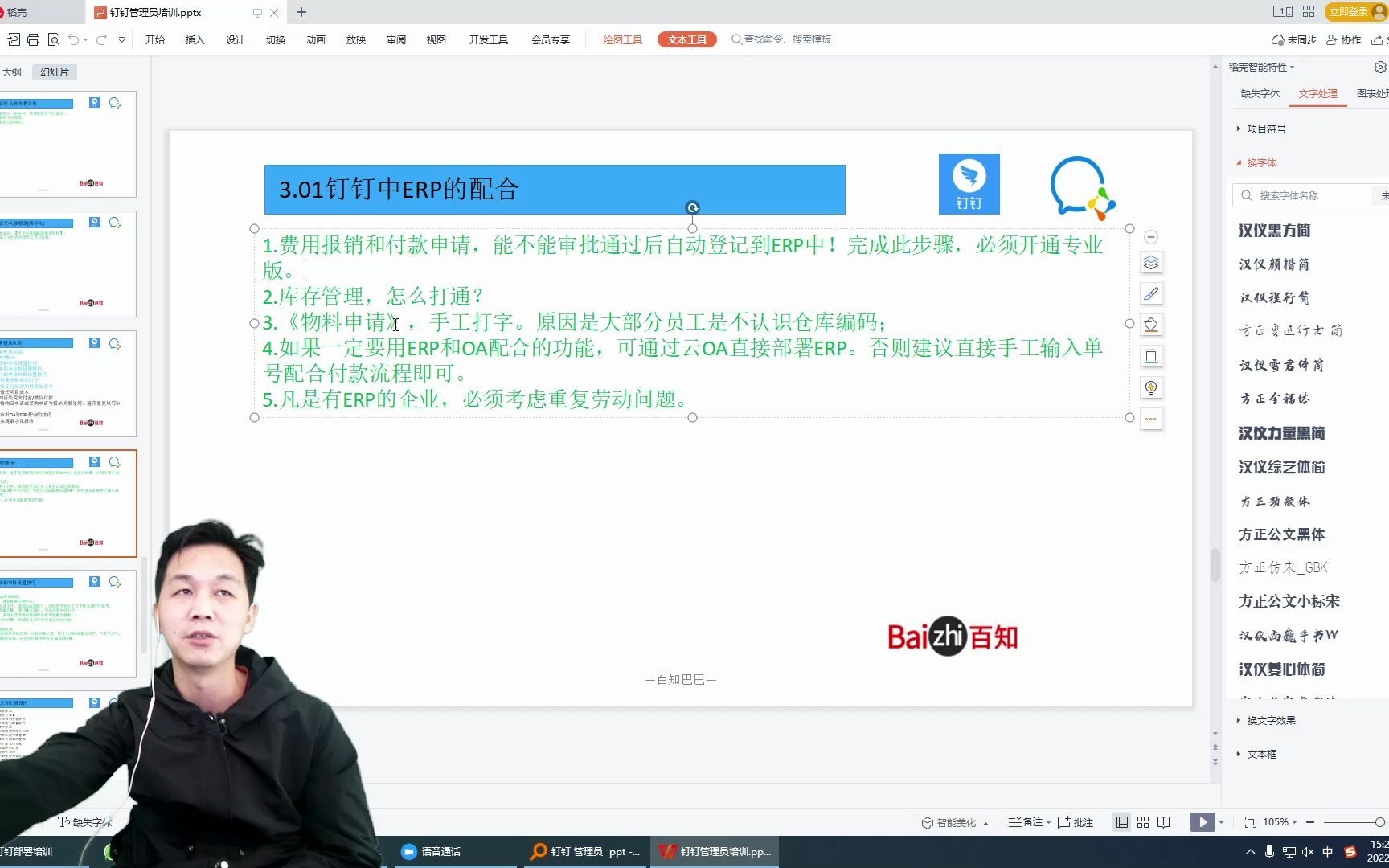Click the rotation handle above the text box

click(692, 207)
